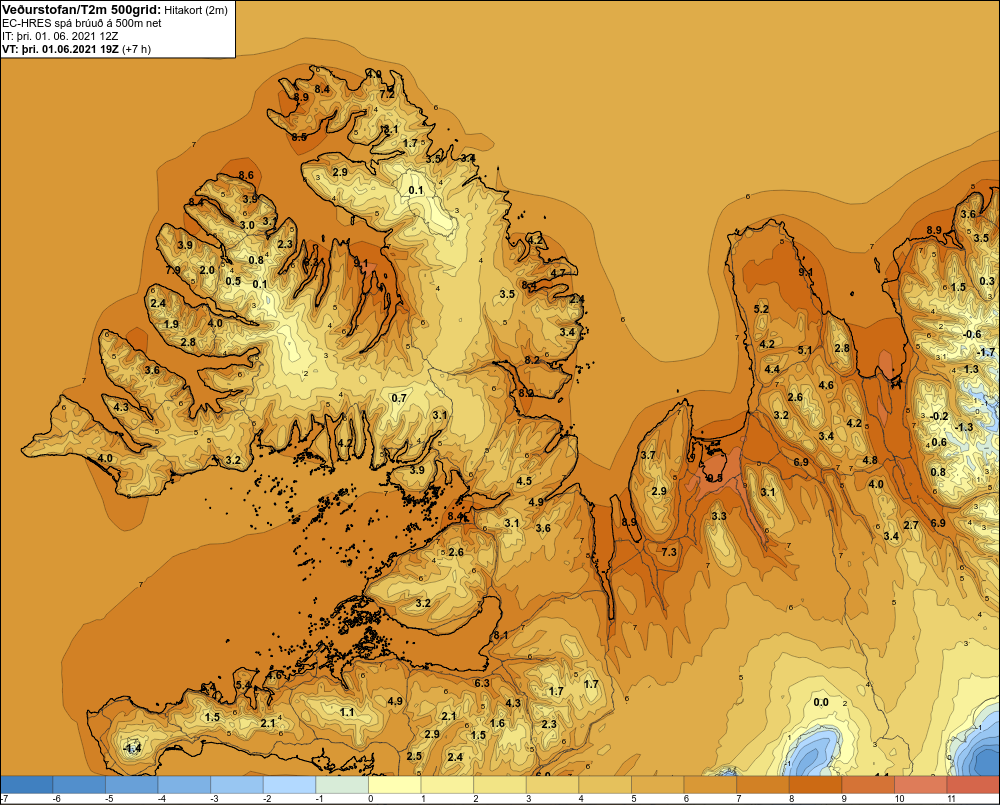Click the '-1.4' temperature value on the map
The width and height of the screenshot is (1000, 805).
(131, 749)
